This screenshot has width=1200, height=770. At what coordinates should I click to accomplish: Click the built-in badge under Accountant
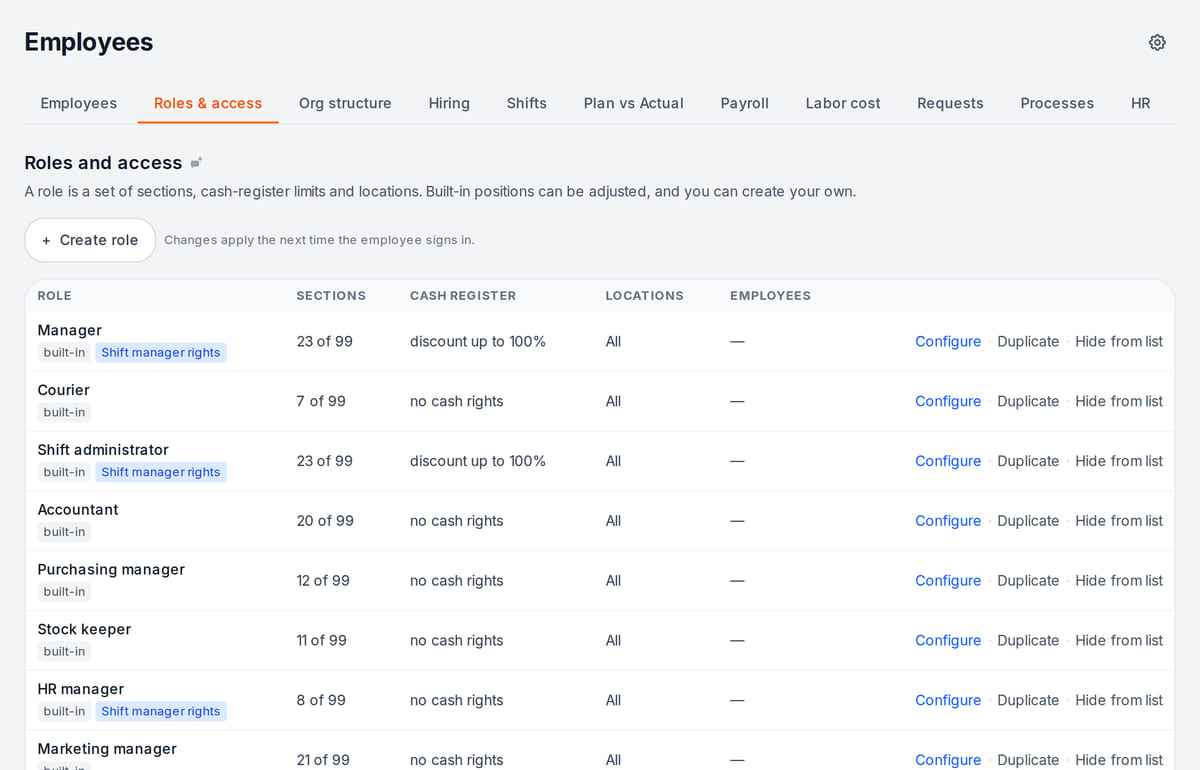click(64, 532)
